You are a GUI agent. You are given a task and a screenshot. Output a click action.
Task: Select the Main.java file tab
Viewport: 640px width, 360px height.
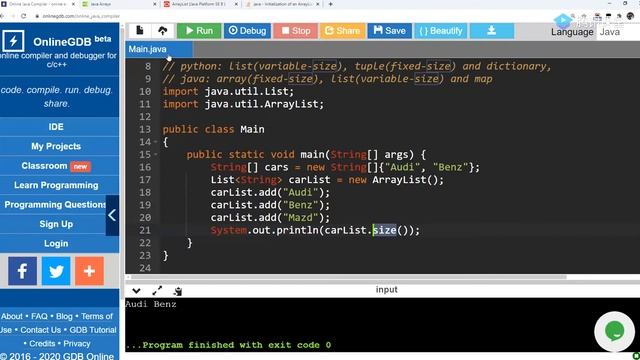tap(159, 49)
